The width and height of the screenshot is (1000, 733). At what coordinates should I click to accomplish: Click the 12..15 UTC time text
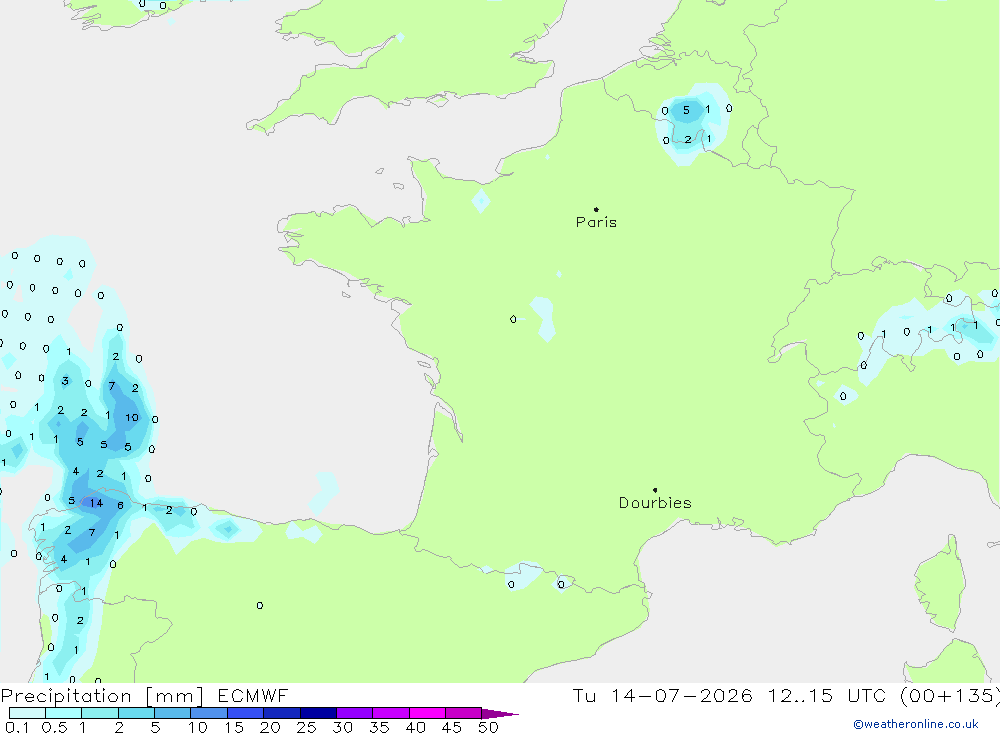tap(827, 695)
